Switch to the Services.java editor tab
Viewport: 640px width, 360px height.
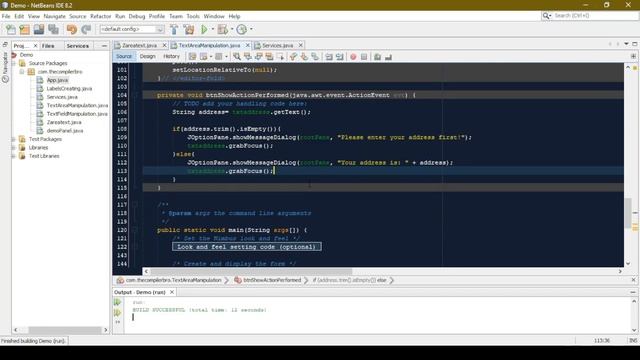[x=278, y=45]
